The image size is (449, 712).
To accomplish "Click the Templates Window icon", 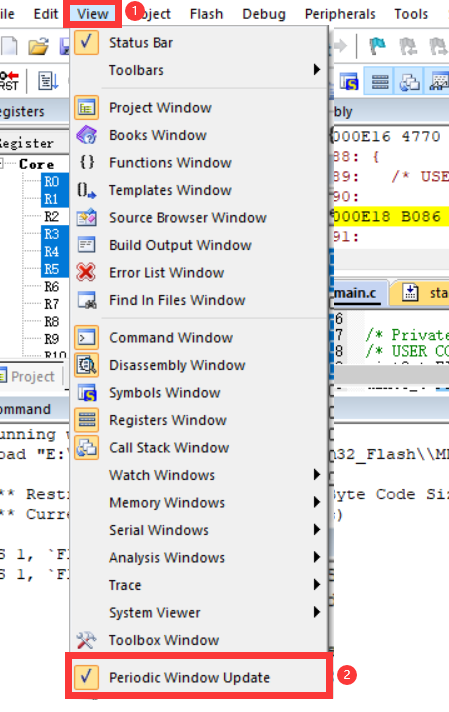I will click(86, 190).
